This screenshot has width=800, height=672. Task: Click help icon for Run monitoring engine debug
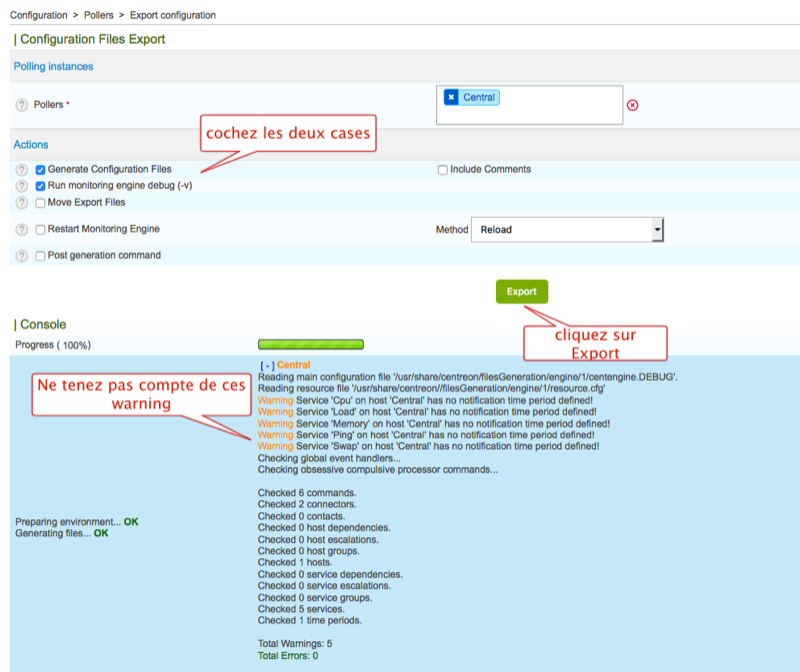click(x=22, y=186)
